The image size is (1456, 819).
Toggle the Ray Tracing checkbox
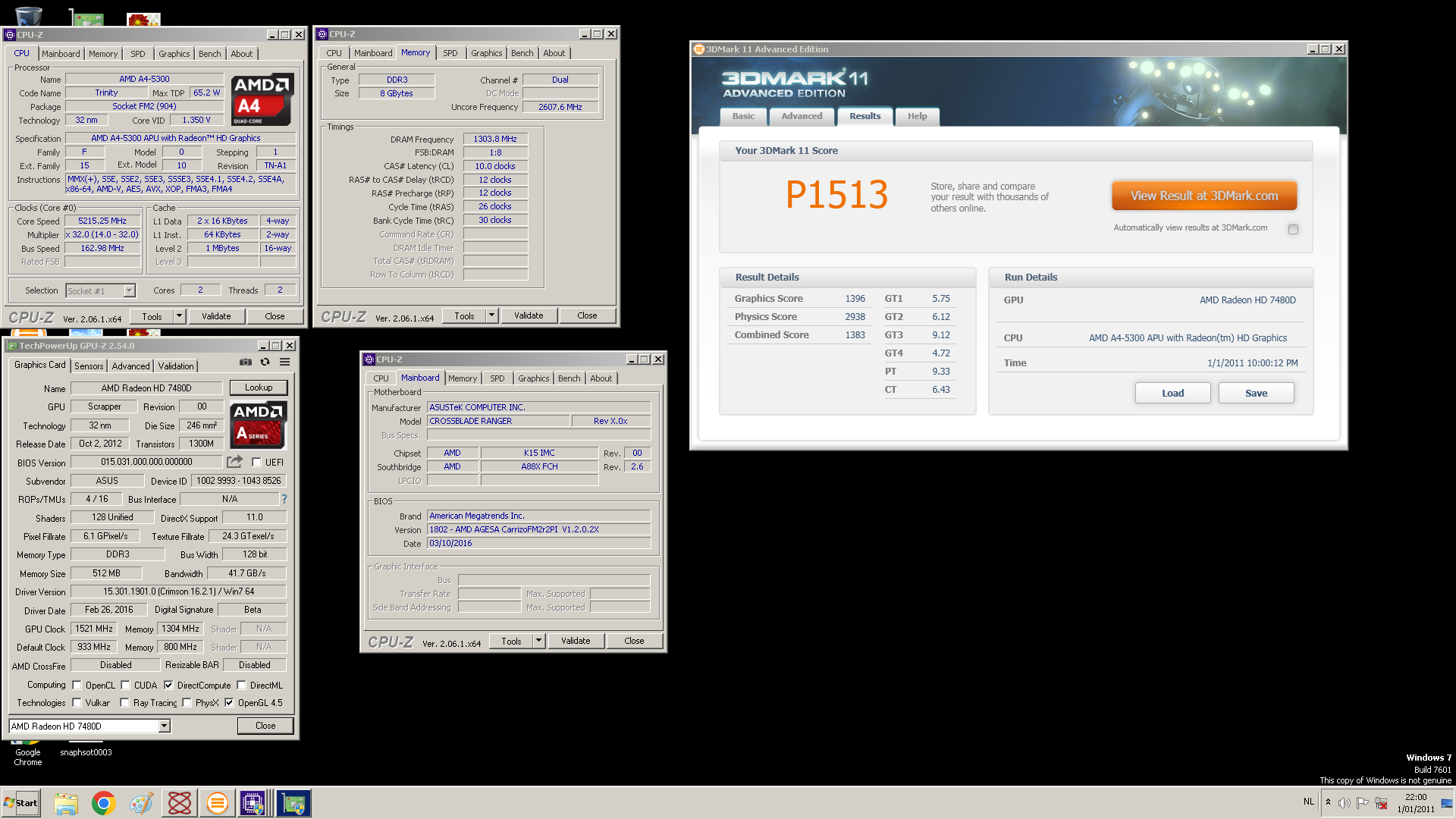[124, 702]
